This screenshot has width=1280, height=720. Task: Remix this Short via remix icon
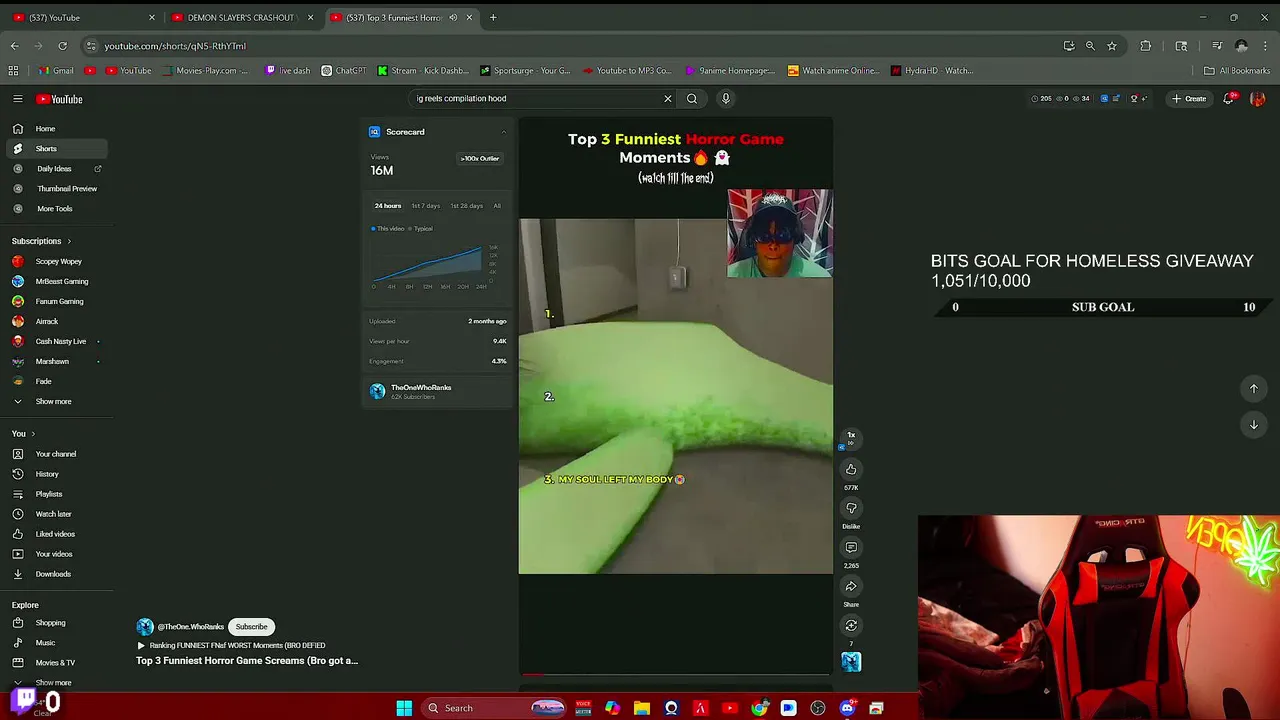click(851, 625)
